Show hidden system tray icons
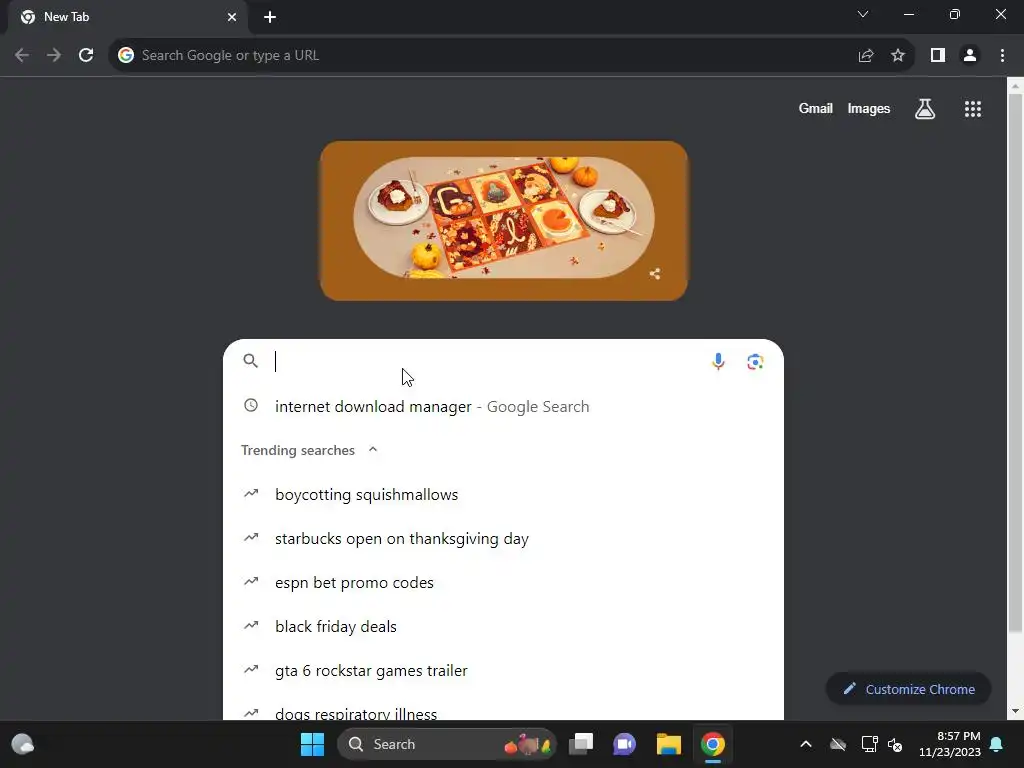The width and height of the screenshot is (1024, 768). pos(806,744)
